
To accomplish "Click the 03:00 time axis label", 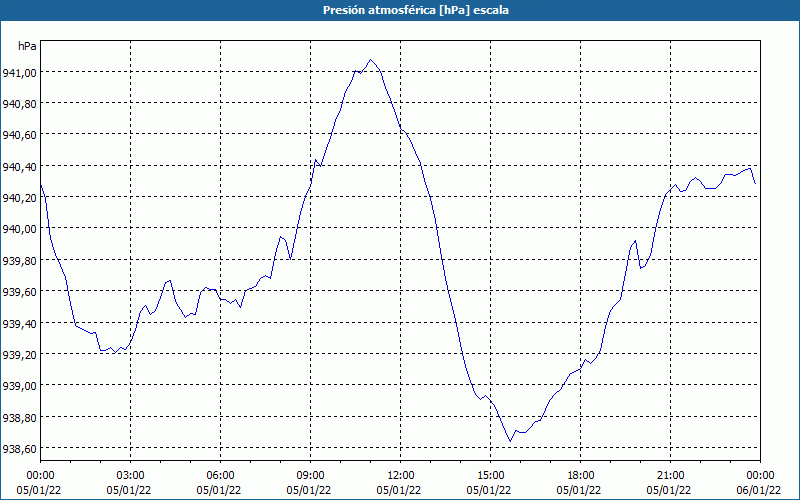I will [x=131, y=476].
